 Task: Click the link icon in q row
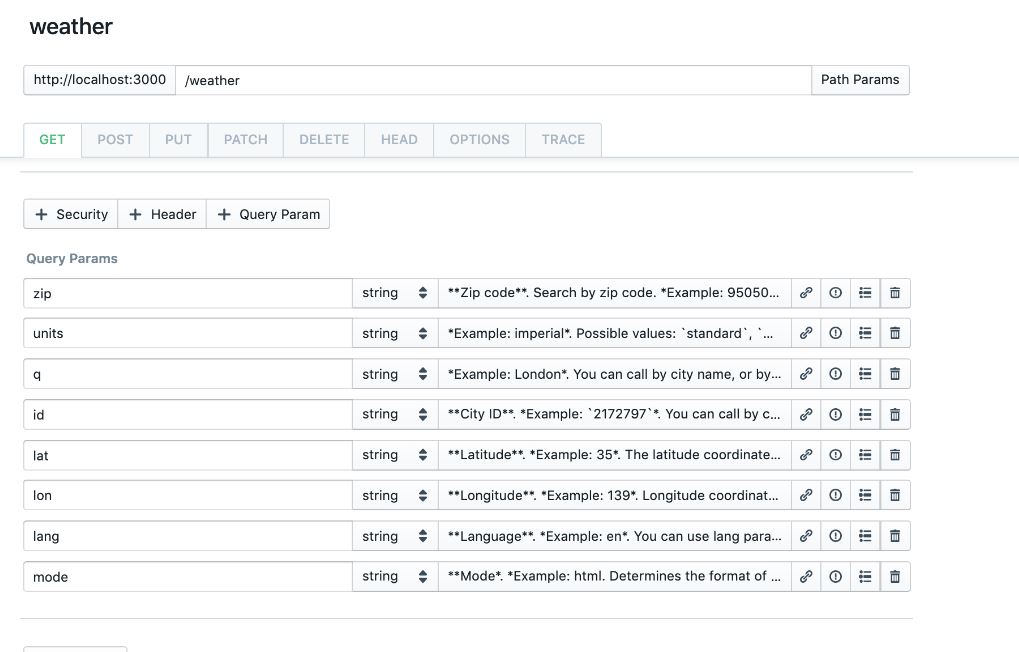(x=806, y=374)
